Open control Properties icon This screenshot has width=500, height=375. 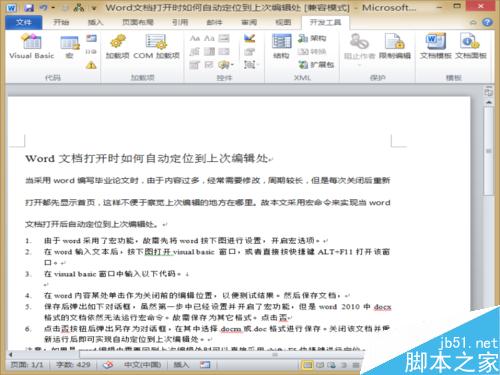(249, 51)
